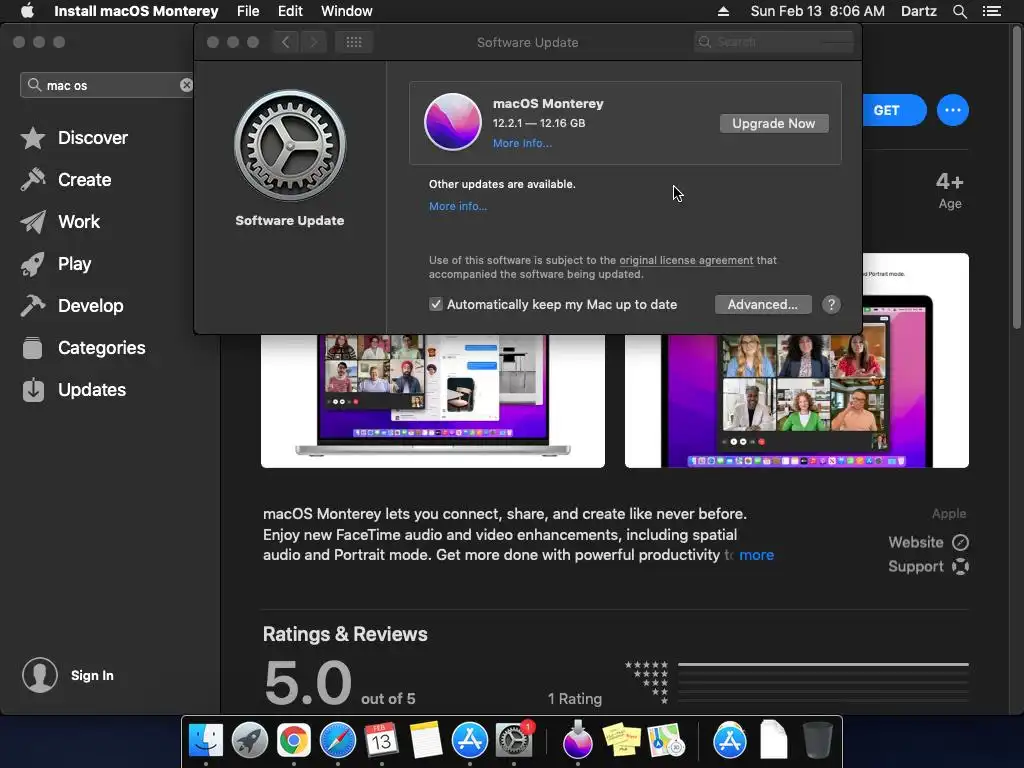Open the developer Website link
Screen dimensions: 1024x768
tap(928, 542)
